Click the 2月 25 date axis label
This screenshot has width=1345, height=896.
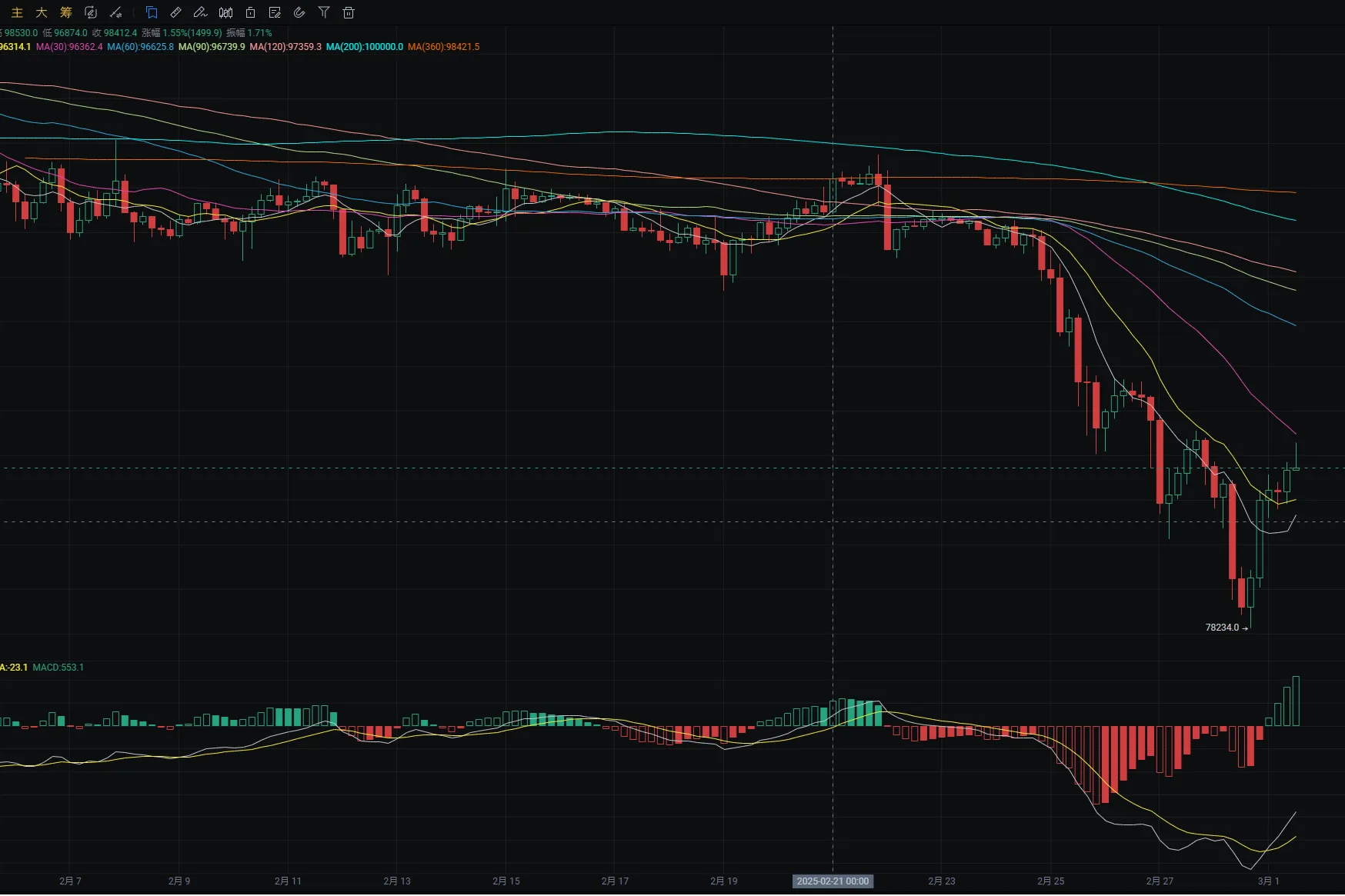click(1051, 881)
